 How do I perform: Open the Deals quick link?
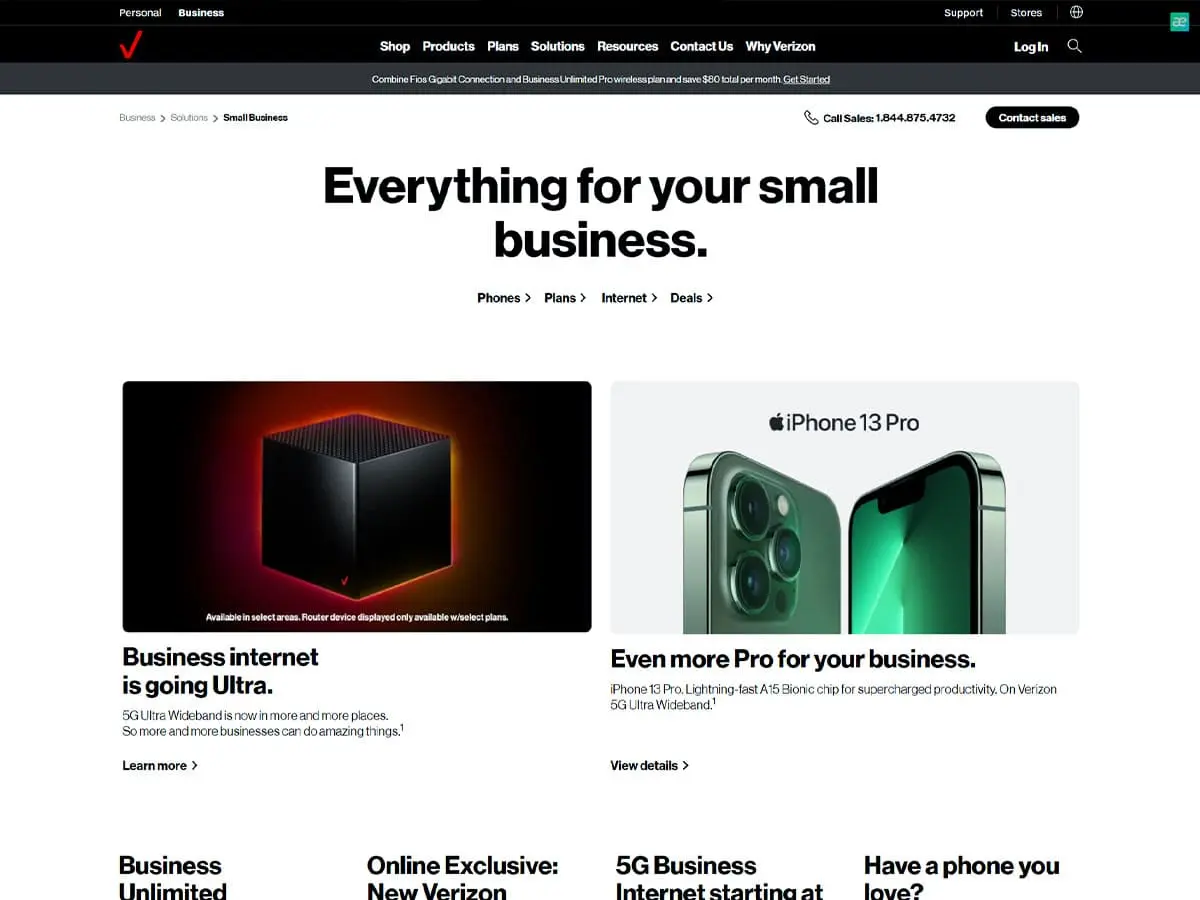tap(691, 298)
